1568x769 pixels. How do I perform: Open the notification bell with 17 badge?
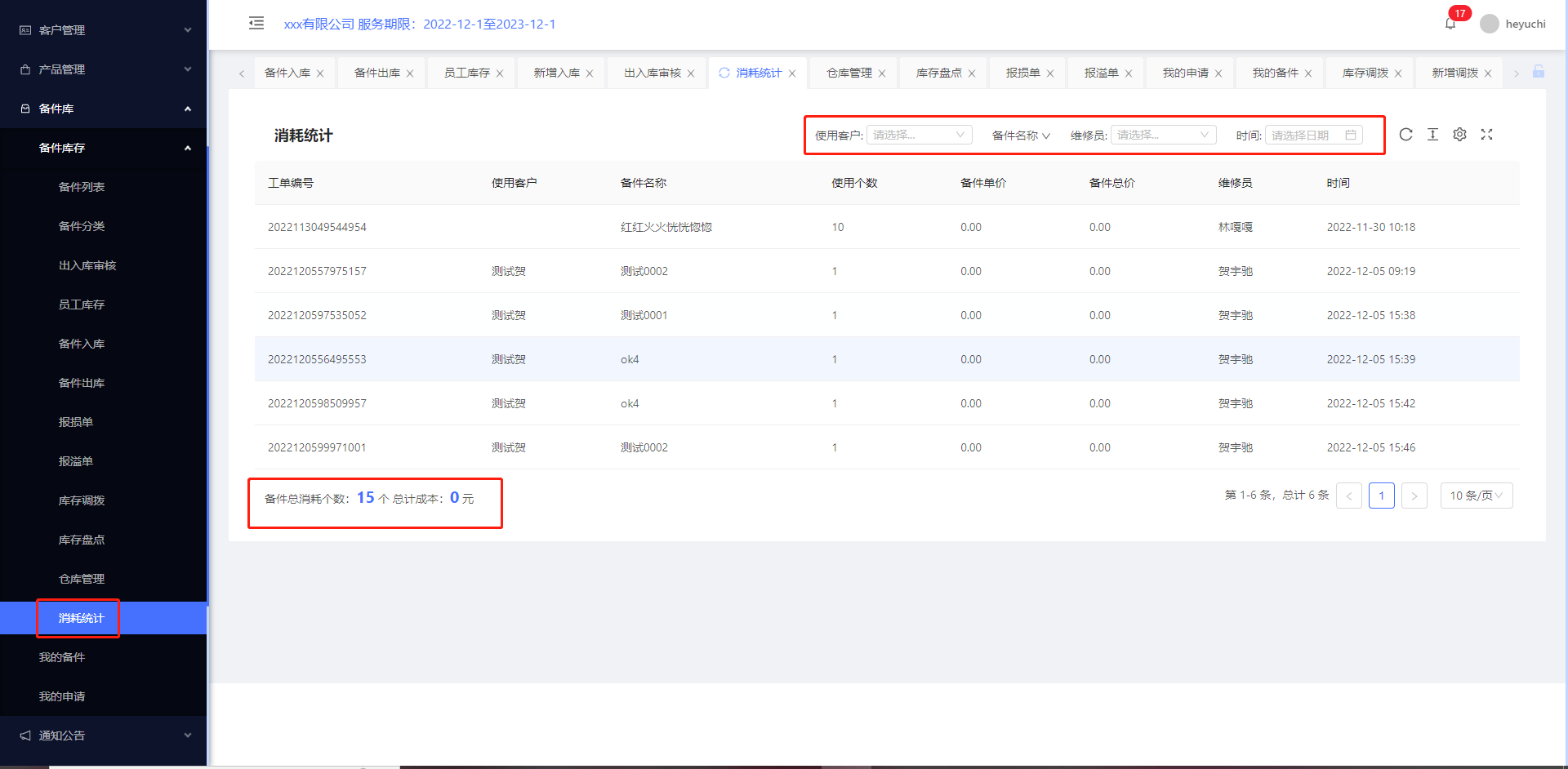click(x=1450, y=24)
